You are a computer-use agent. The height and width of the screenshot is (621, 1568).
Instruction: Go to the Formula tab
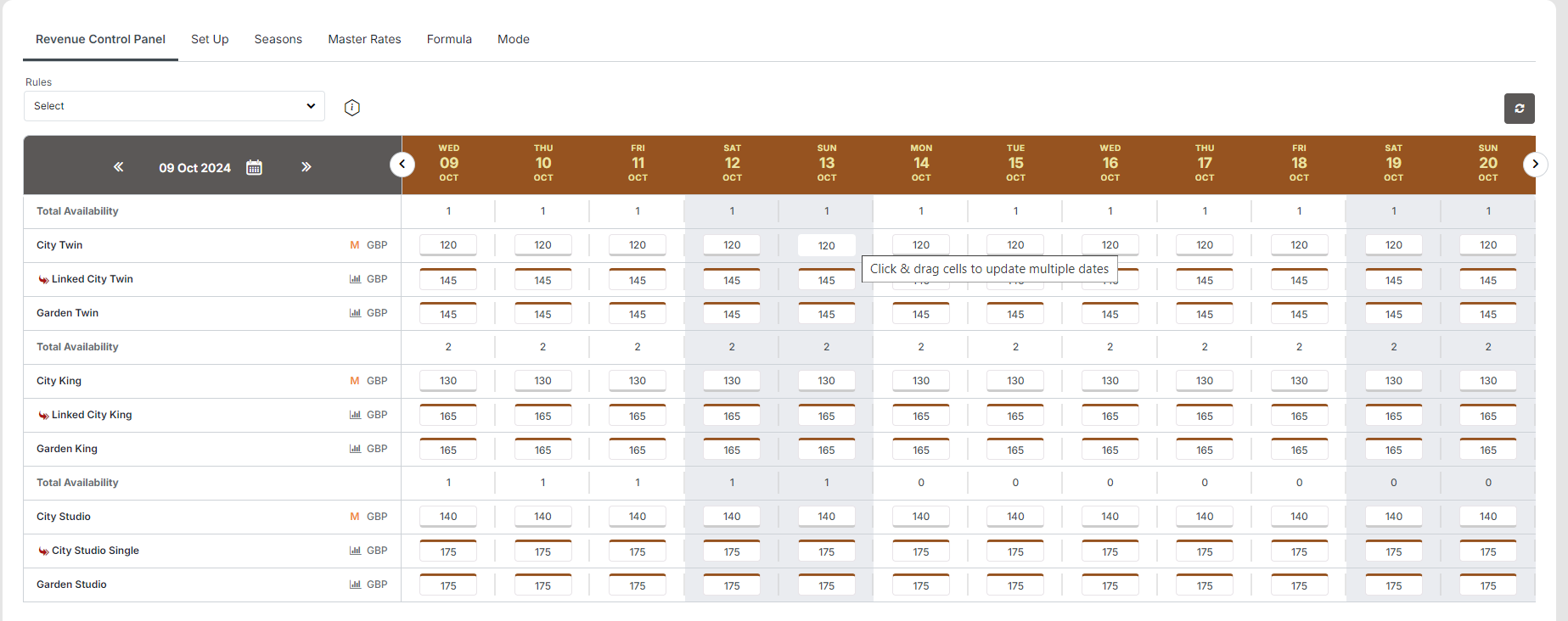pos(449,39)
